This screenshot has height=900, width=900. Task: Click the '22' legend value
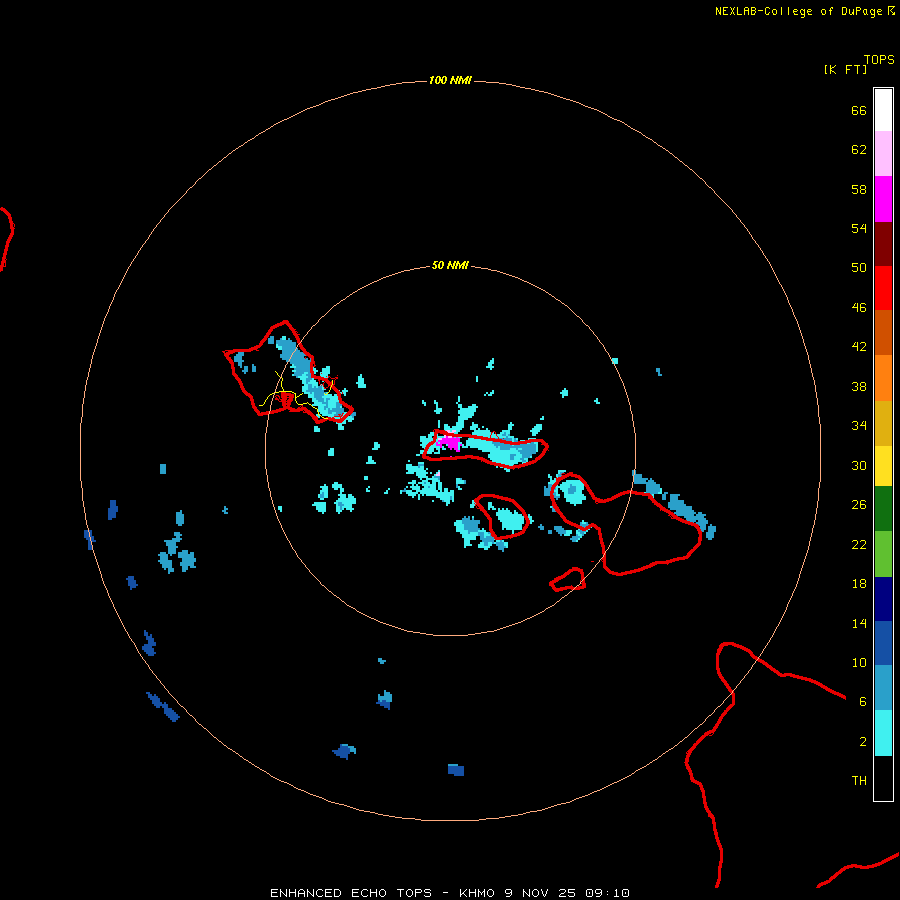pos(859,544)
